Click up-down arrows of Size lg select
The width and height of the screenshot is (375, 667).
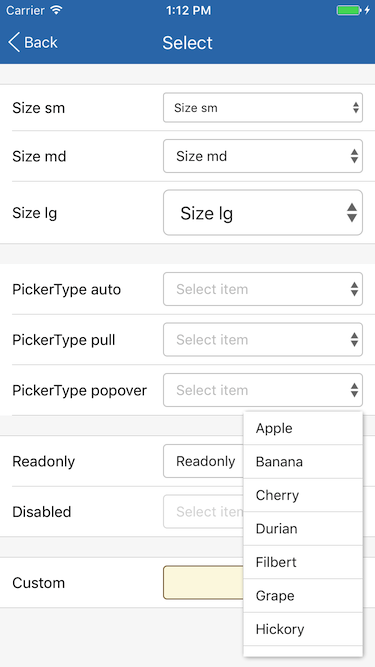352,213
